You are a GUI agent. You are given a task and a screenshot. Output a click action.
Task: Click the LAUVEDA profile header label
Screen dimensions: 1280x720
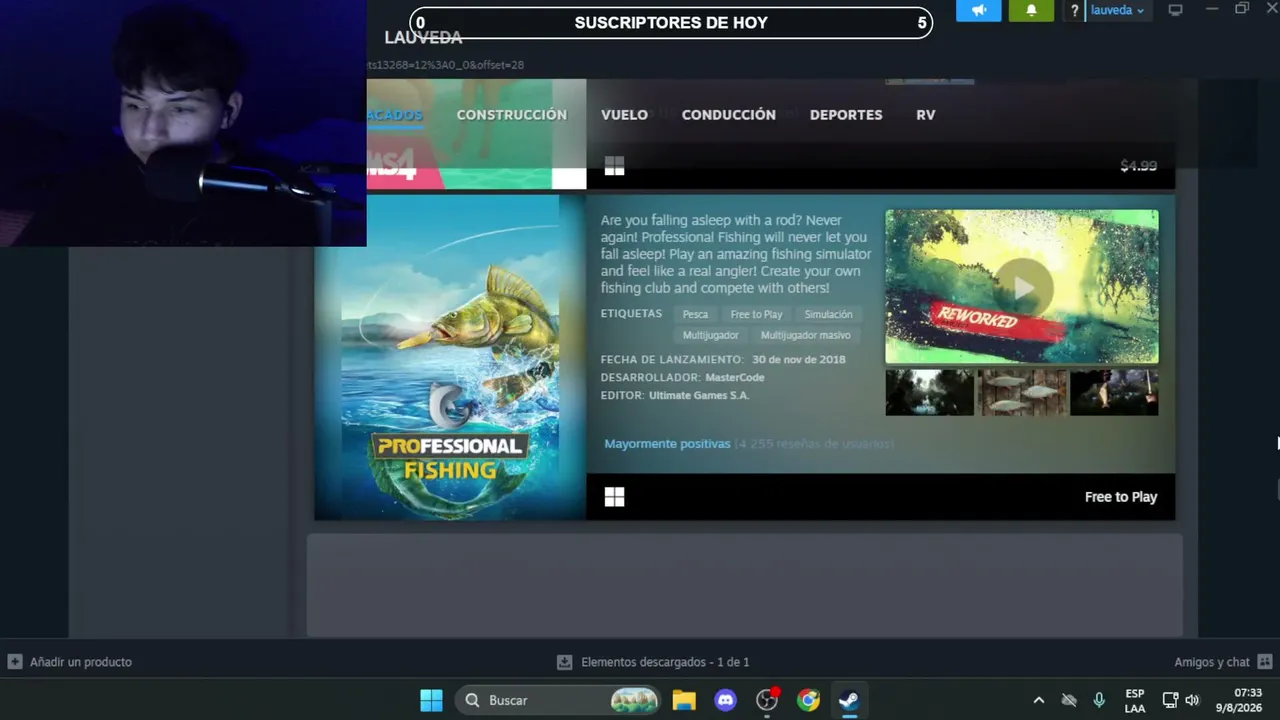pos(423,38)
